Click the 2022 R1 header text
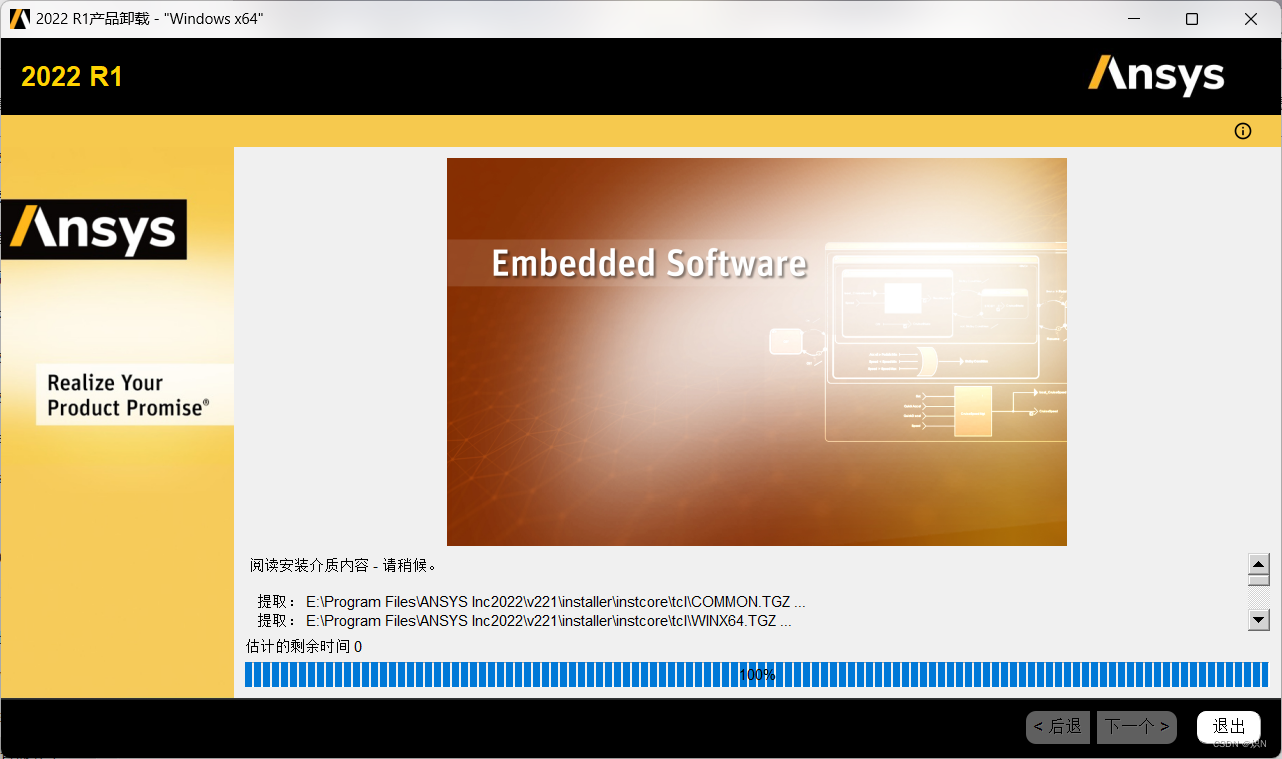1282x759 pixels. pos(72,77)
